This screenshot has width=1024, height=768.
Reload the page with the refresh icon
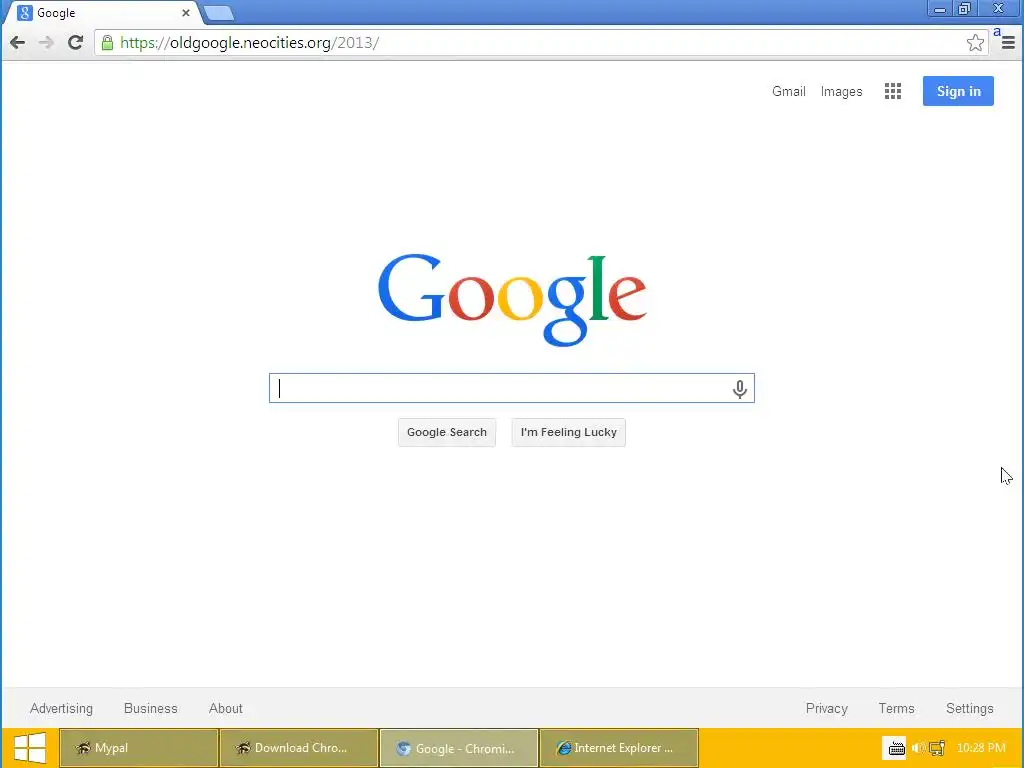pyautogui.click(x=75, y=43)
